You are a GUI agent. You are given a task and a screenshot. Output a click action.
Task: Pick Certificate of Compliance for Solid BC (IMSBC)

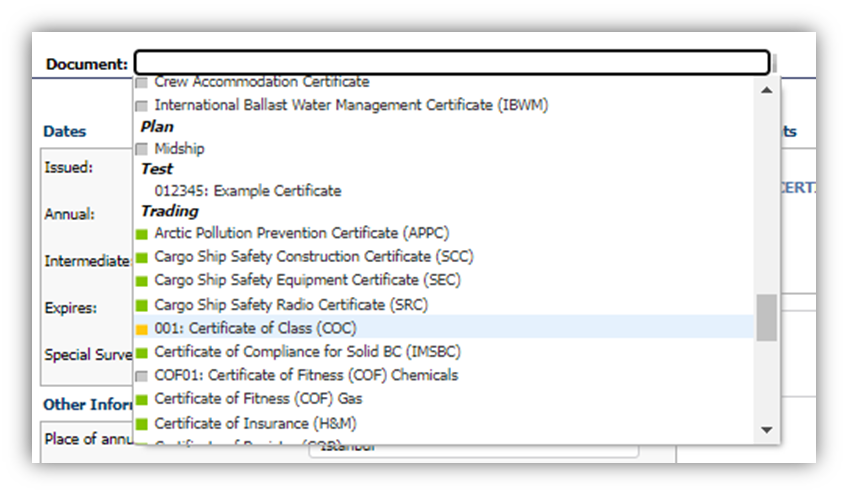(x=307, y=352)
